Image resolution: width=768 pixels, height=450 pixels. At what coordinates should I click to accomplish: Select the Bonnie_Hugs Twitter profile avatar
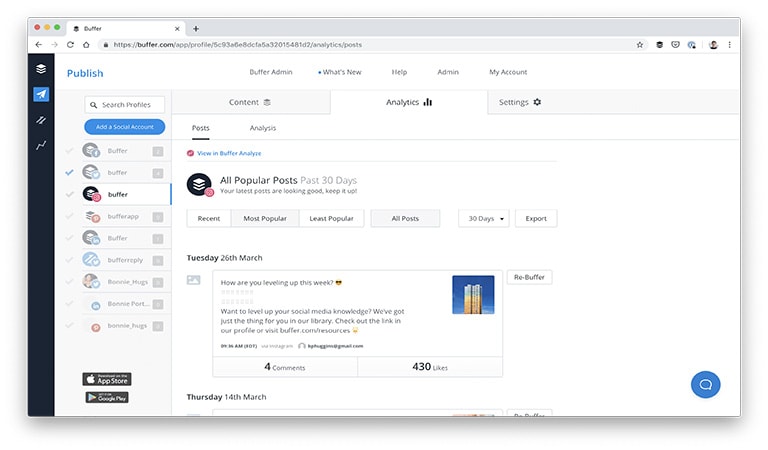coord(91,282)
